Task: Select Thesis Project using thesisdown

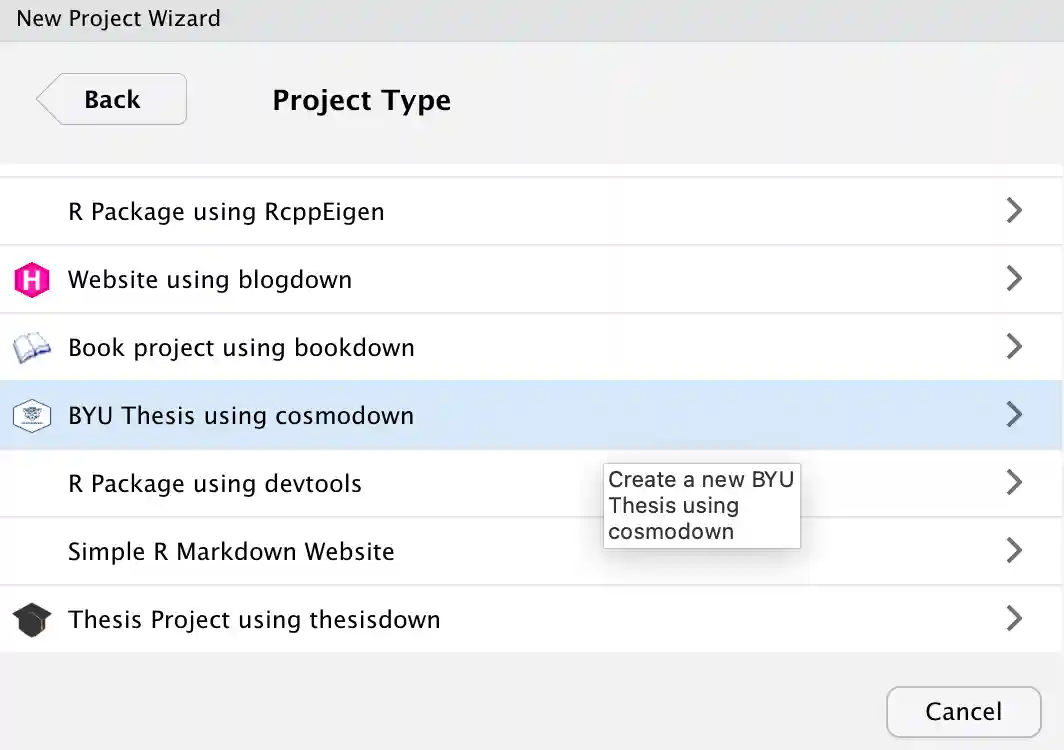Action: coord(254,620)
